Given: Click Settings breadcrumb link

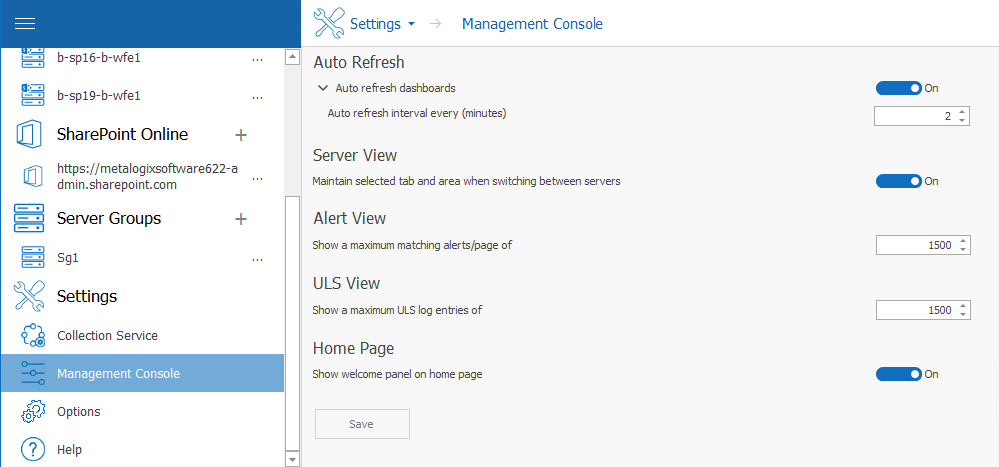Looking at the screenshot, I should pyautogui.click(x=375, y=24).
